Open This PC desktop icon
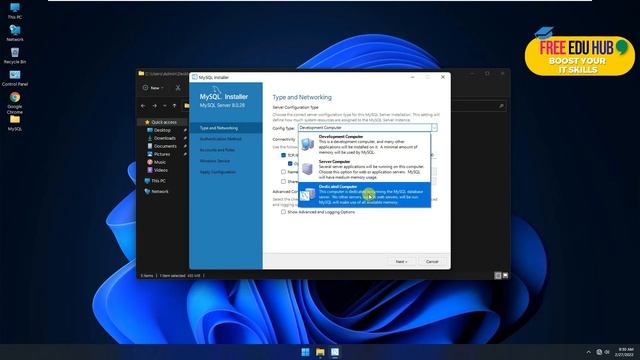This screenshot has height=360, width=640. [x=15, y=11]
